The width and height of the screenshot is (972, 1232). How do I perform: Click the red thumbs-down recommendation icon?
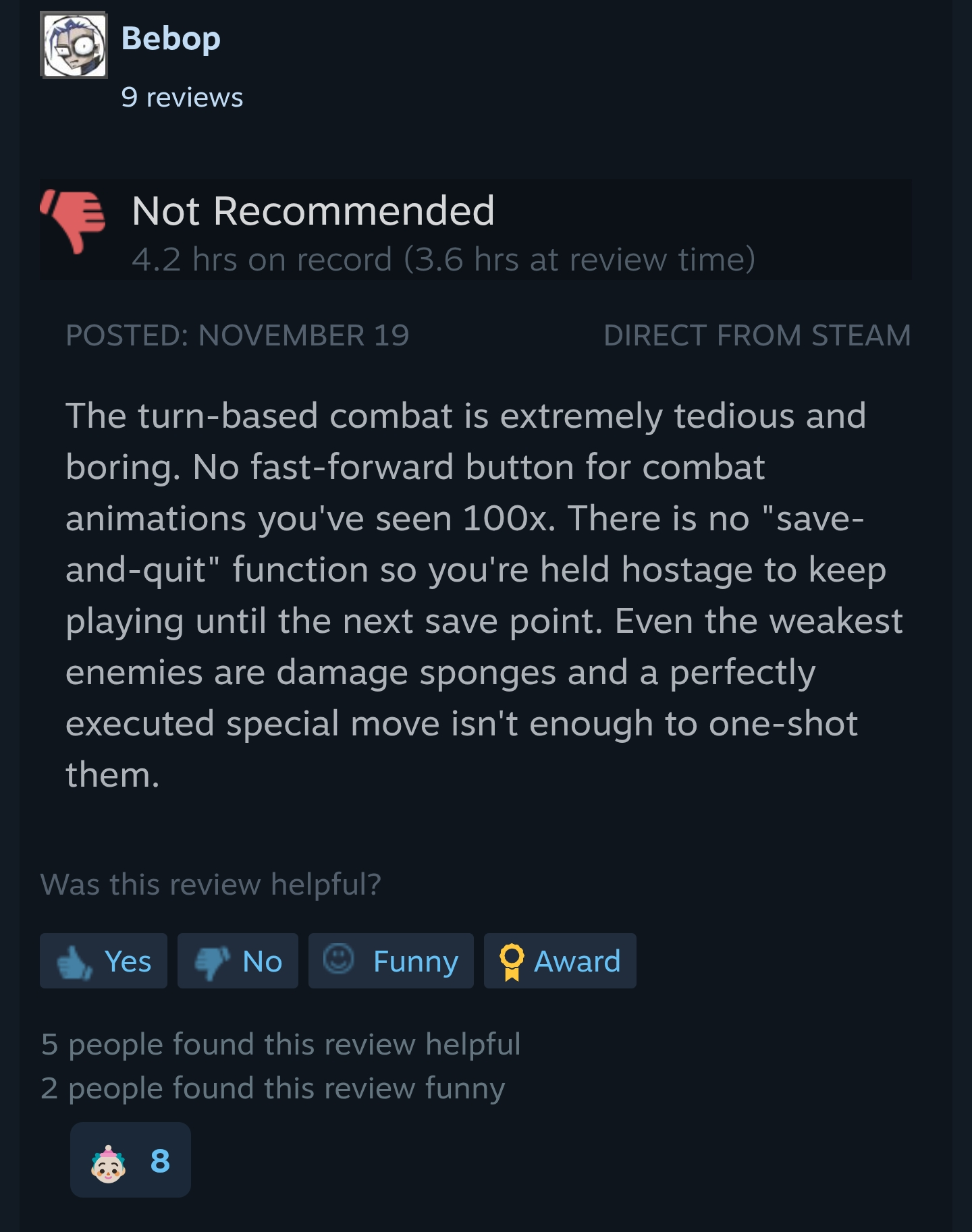point(73,221)
